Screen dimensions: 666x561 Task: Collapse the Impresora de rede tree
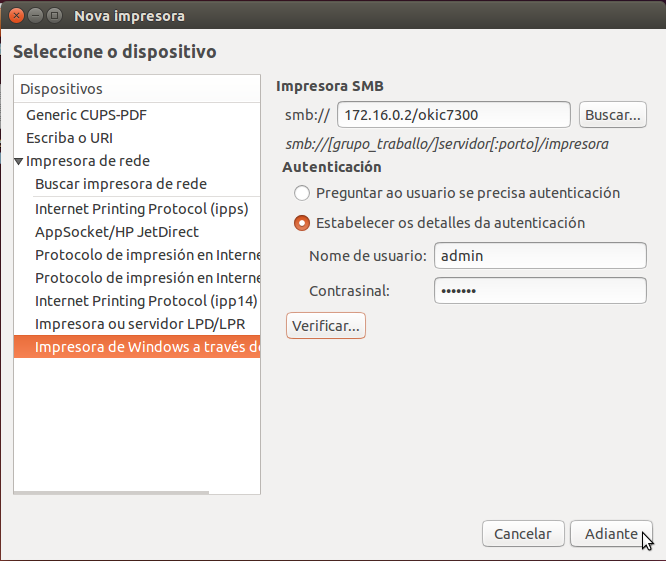tap(18, 161)
